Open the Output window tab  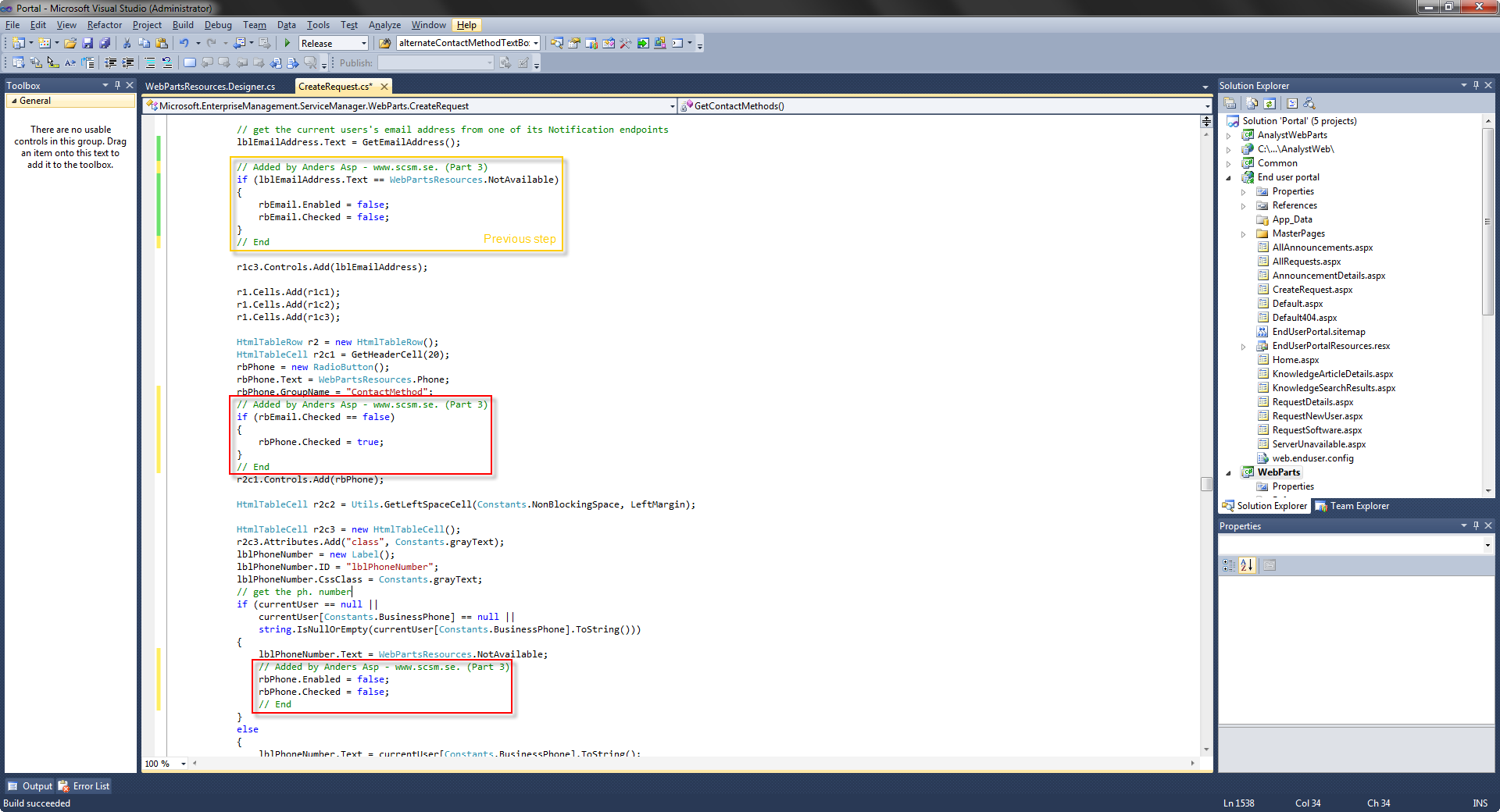point(30,786)
